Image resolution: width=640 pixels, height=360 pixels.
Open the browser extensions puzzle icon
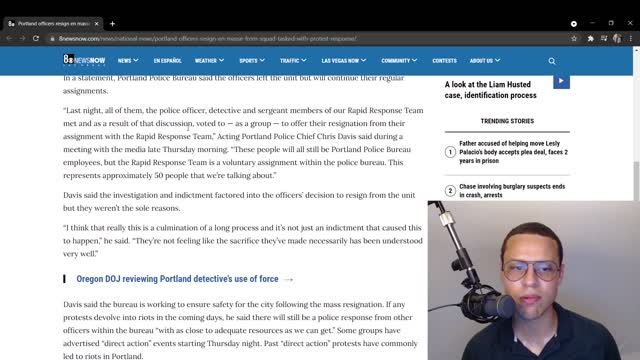590,38
